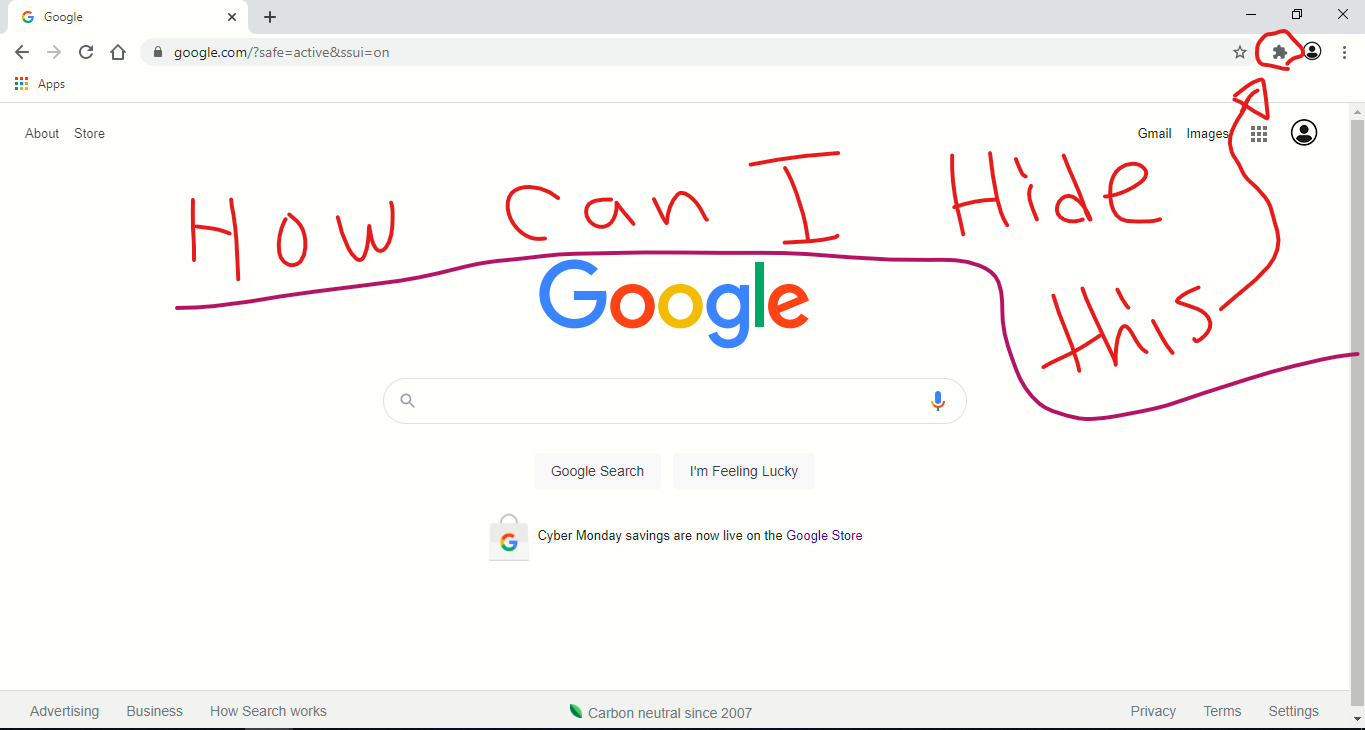The width and height of the screenshot is (1365, 730).
Task: Start voice search with the microphone icon
Action: click(938, 401)
